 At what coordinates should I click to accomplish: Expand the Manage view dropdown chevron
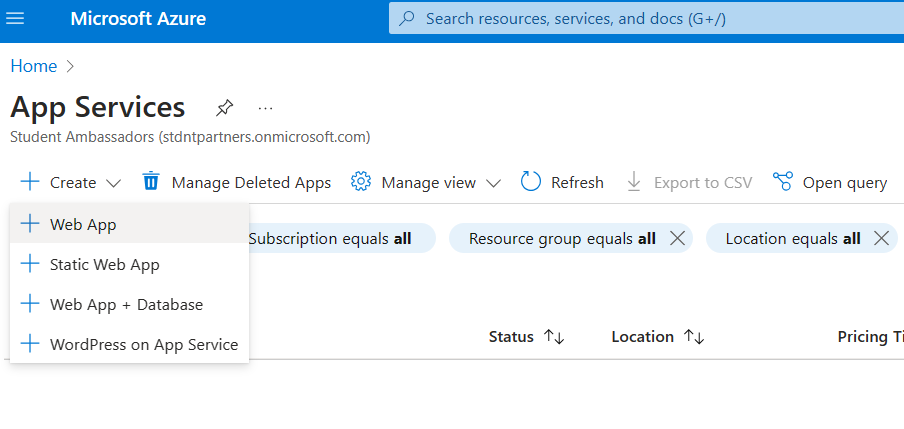click(493, 183)
